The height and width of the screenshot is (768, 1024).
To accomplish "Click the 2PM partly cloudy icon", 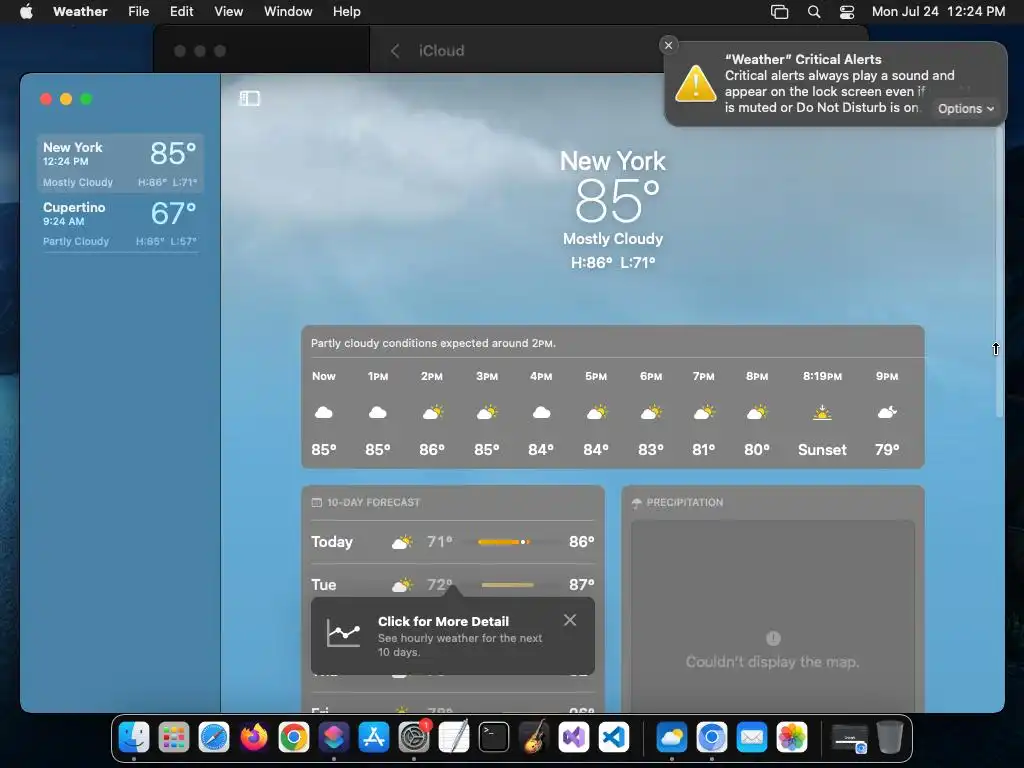I will pos(432,412).
